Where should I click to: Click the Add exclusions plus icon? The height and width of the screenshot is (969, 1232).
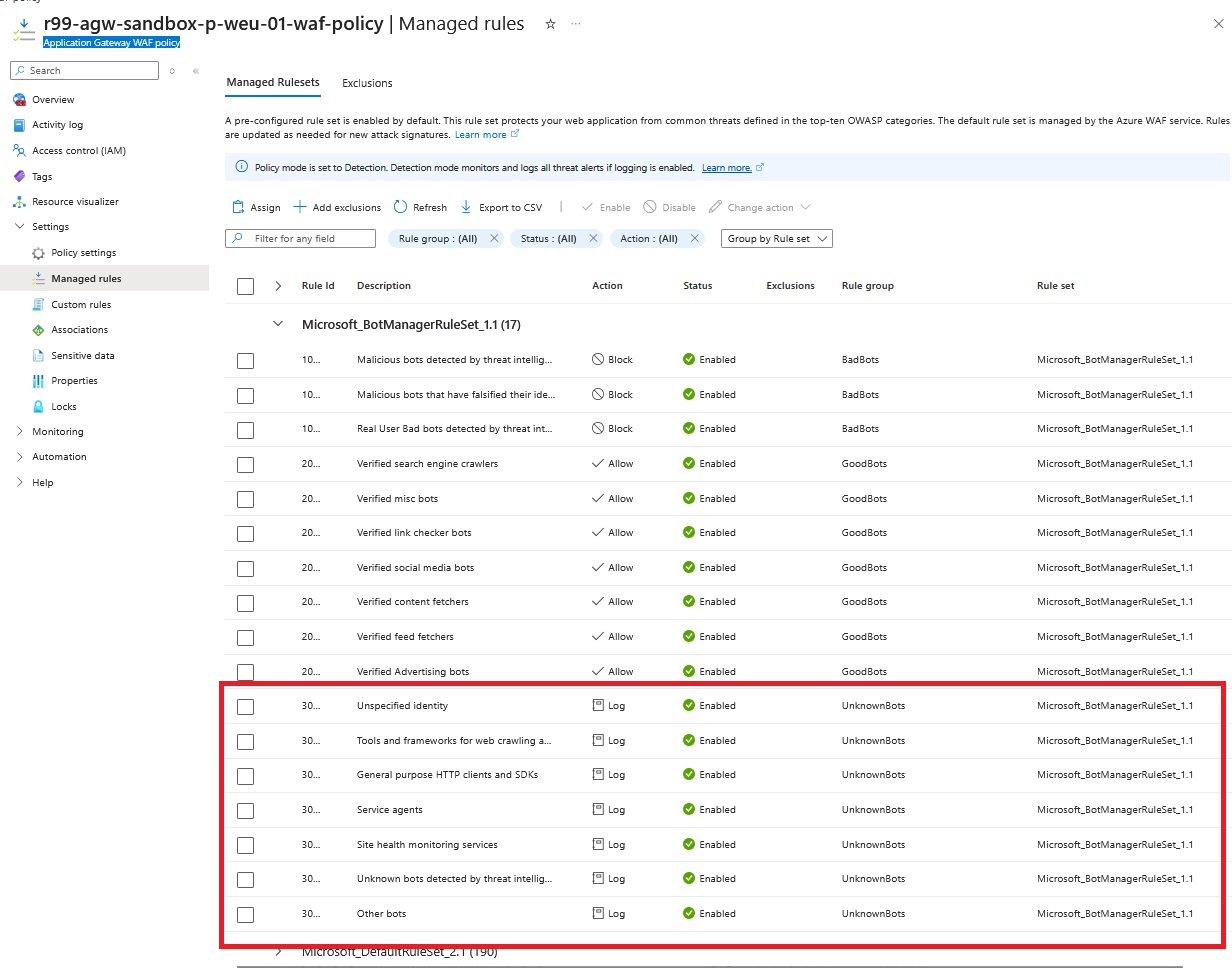pyautogui.click(x=300, y=208)
